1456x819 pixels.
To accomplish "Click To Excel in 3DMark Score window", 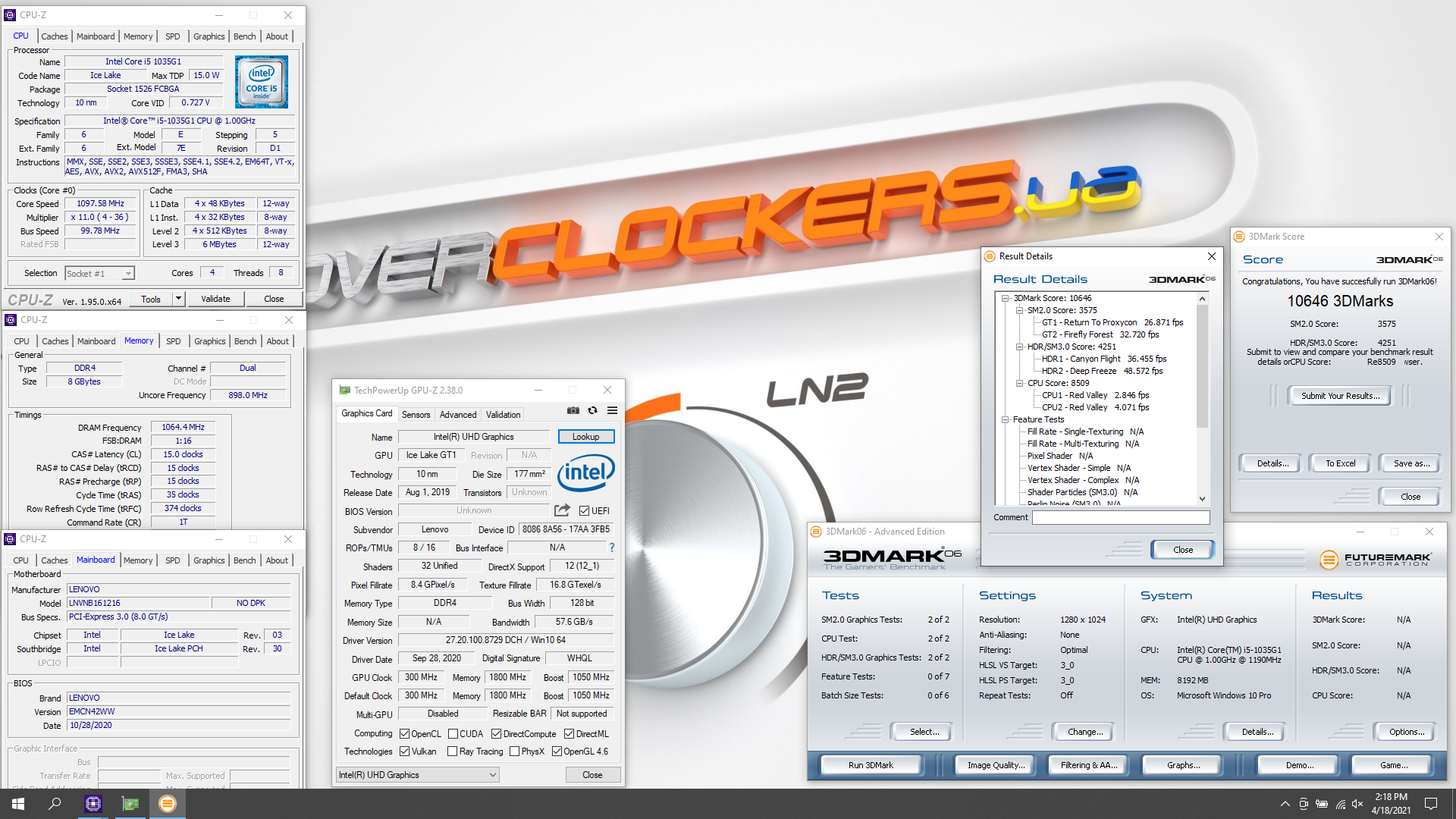I will (1340, 463).
